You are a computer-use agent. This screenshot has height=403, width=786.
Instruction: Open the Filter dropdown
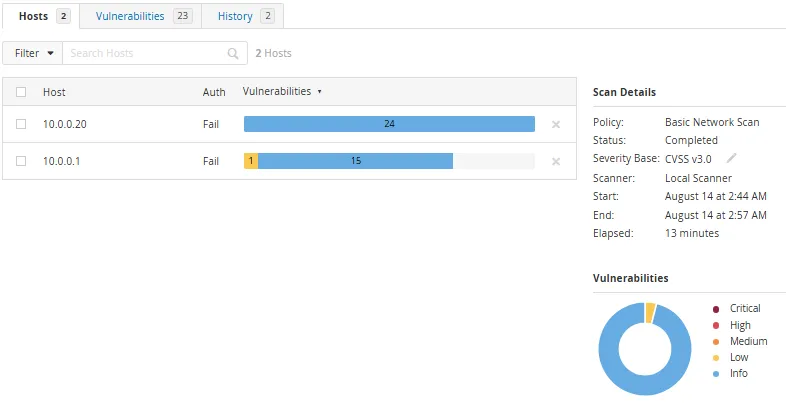(x=33, y=53)
